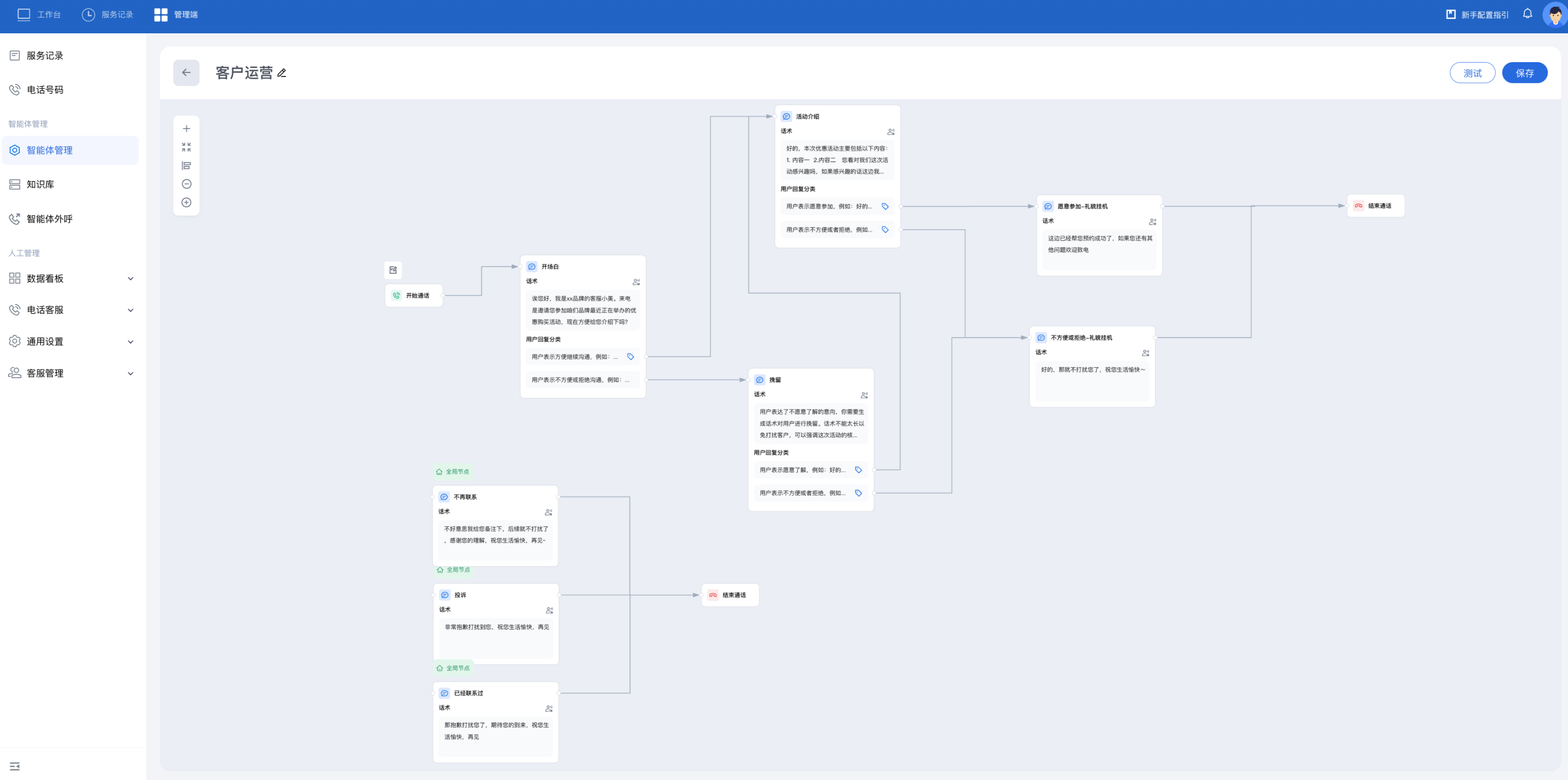Select the 挽留 node header

click(x=775, y=380)
